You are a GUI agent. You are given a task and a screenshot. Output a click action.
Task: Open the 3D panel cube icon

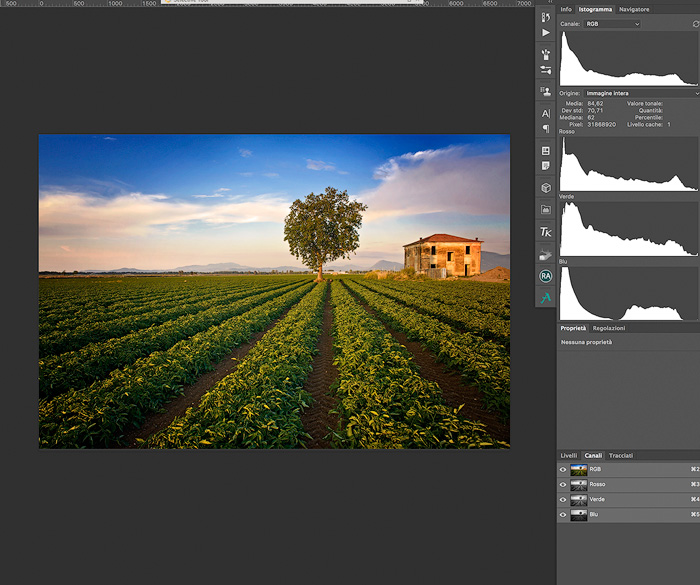pos(546,187)
